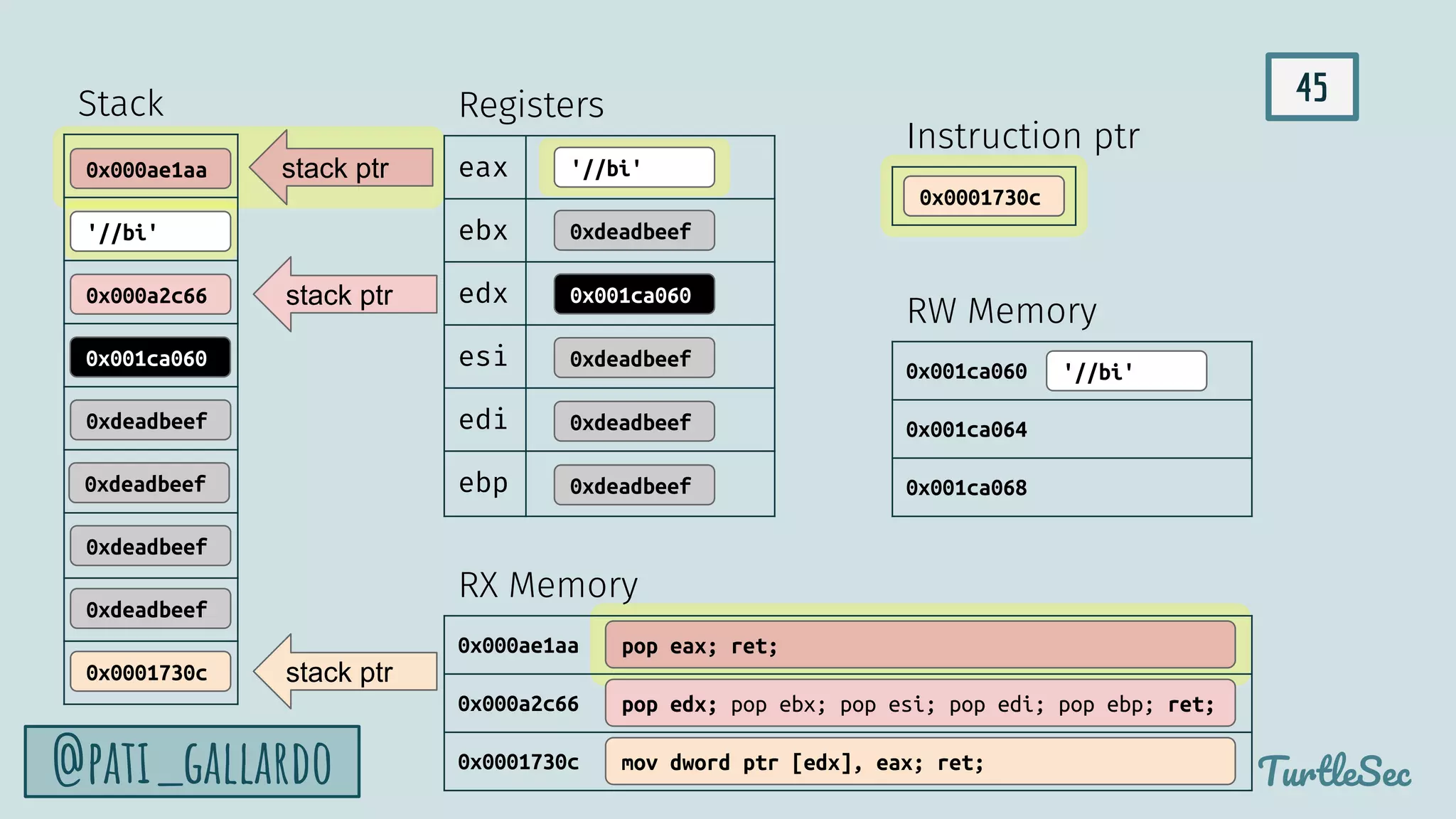1456x819 pixels.
Task: Click the middle pink stack ptr arrow
Action: tap(346, 294)
